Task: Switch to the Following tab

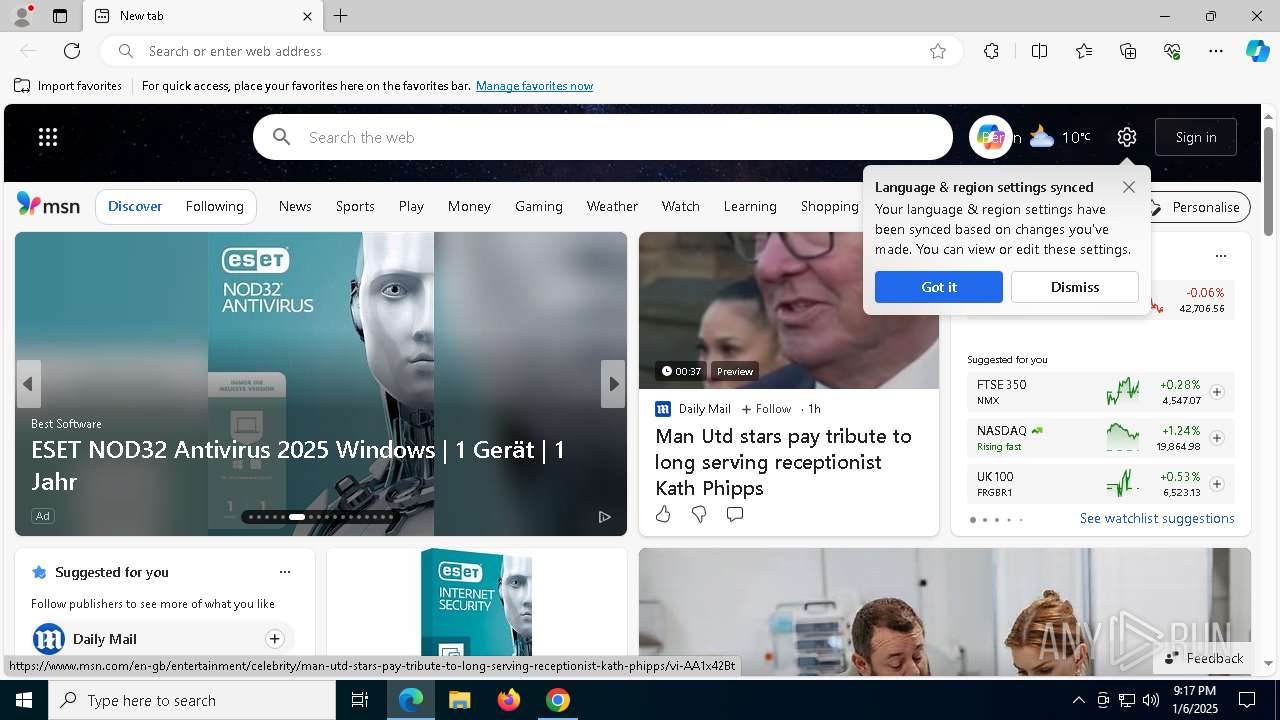Action: [214, 206]
